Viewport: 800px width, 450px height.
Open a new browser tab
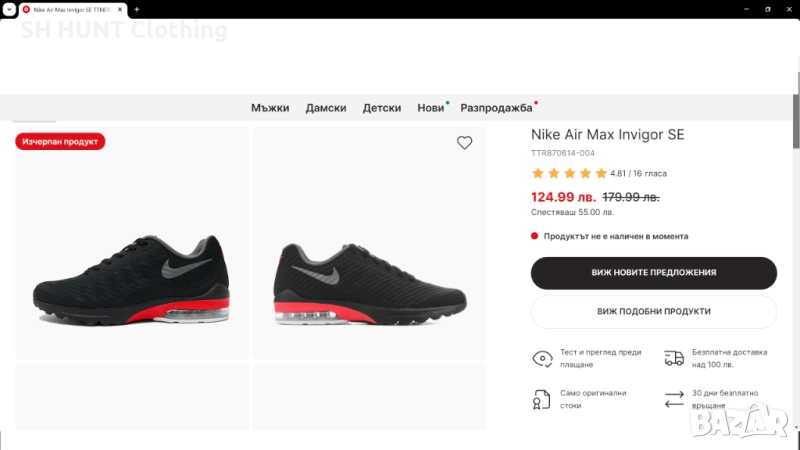pos(137,9)
